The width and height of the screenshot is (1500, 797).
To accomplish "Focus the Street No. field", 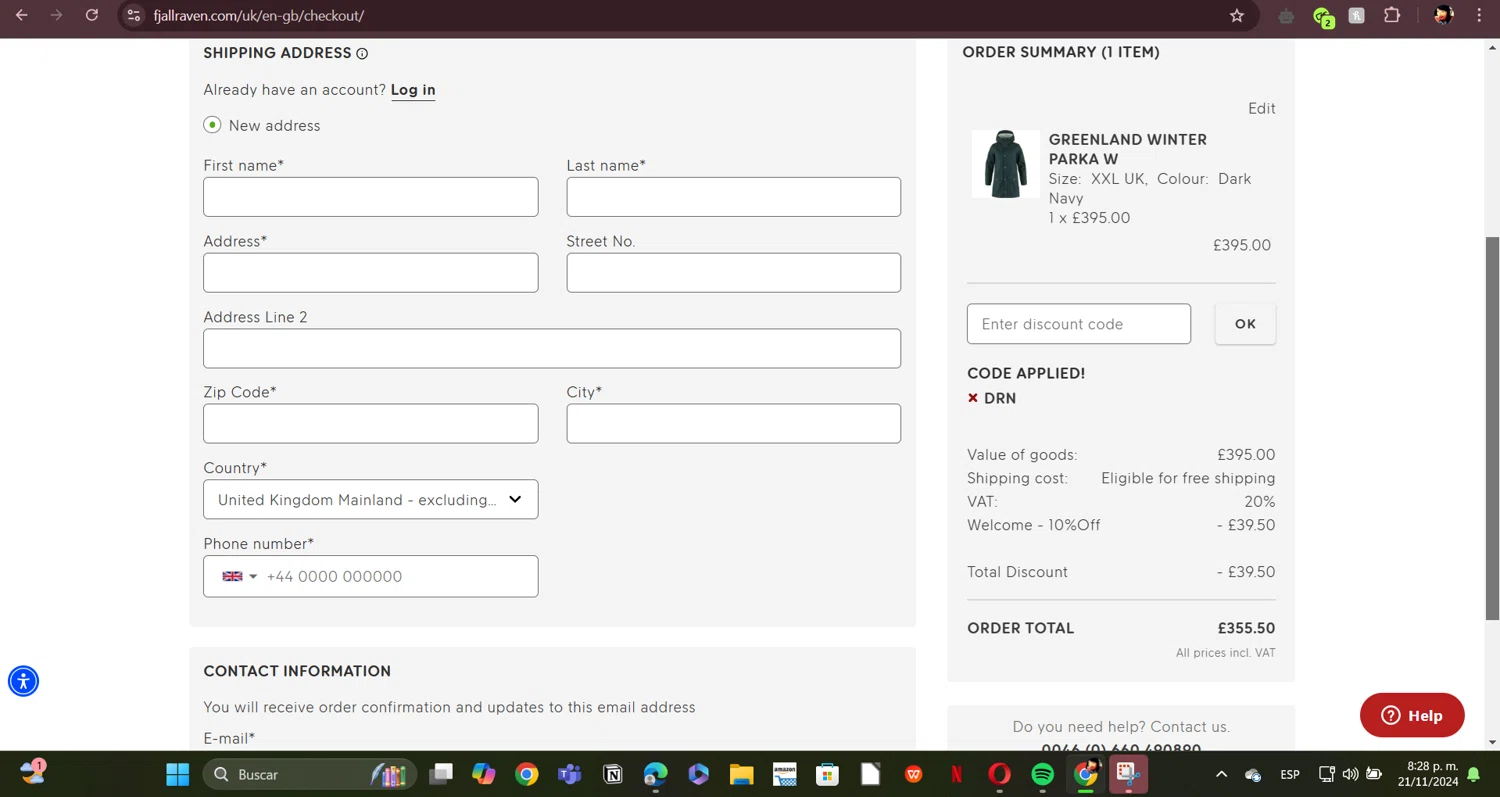I will click(x=734, y=273).
